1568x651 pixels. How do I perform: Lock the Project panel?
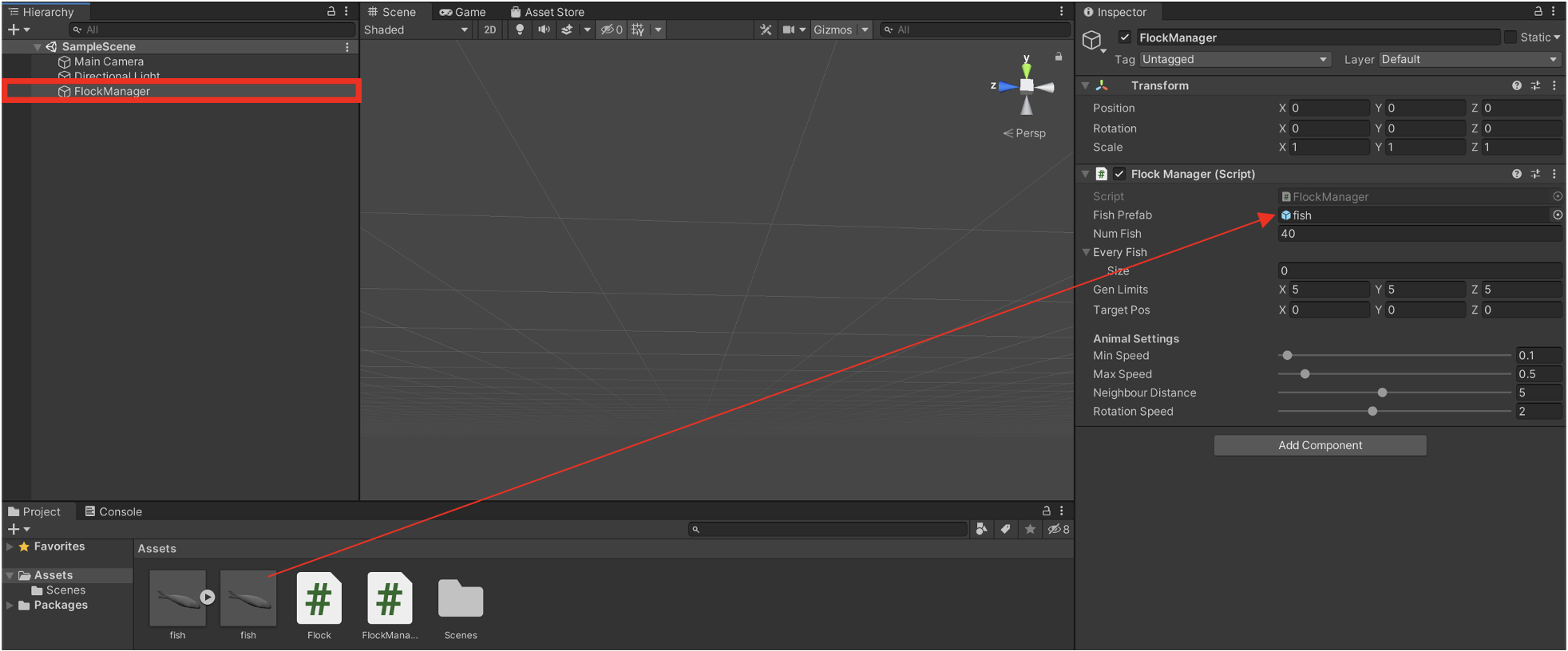click(1046, 511)
